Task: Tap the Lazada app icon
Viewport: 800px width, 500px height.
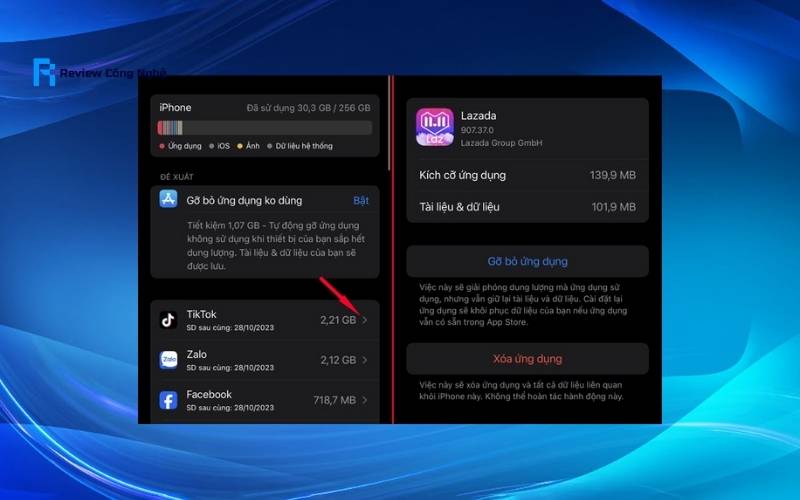Action: tap(435, 127)
